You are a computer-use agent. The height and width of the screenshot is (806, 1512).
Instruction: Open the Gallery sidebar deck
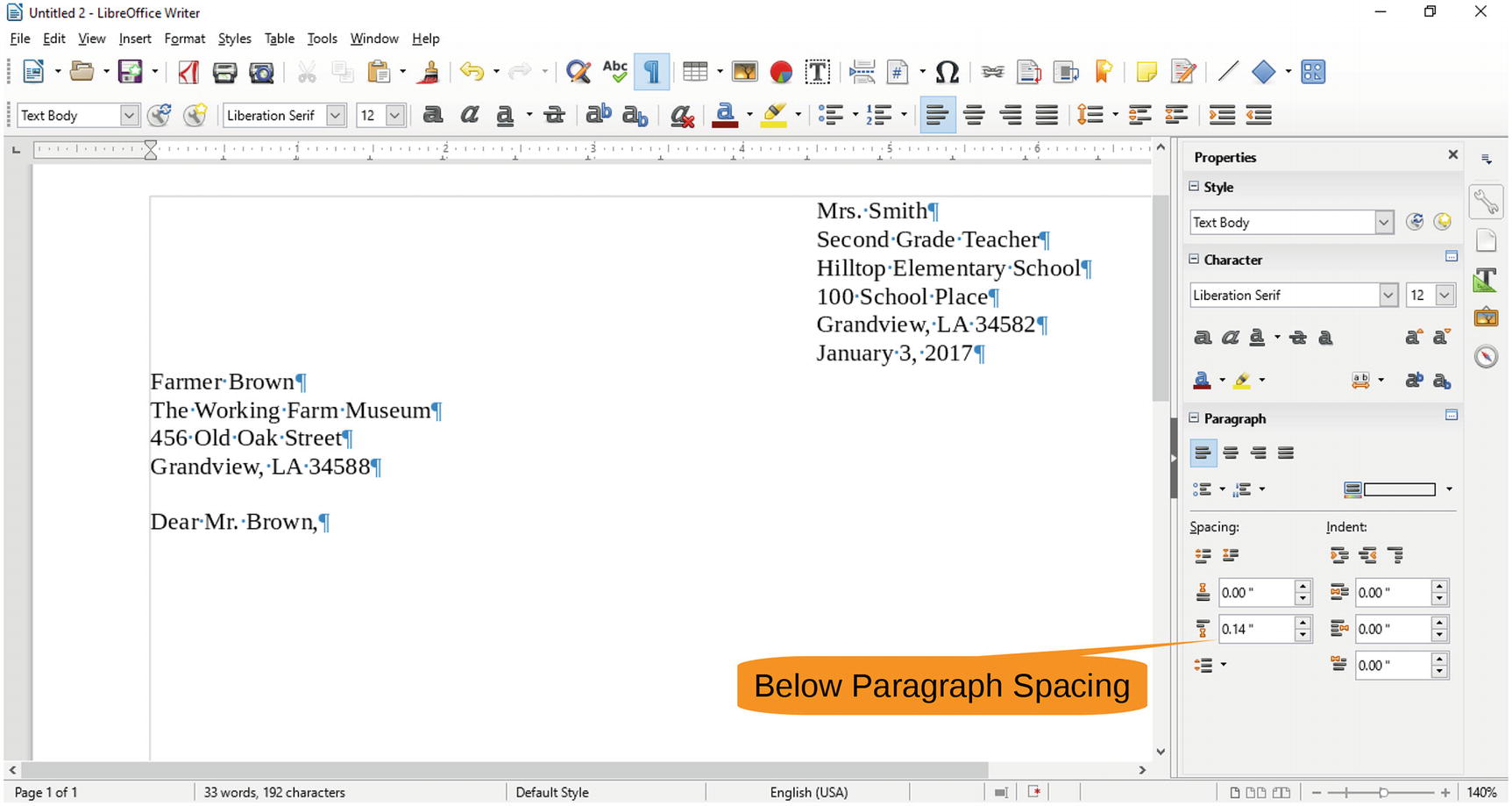(1487, 317)
